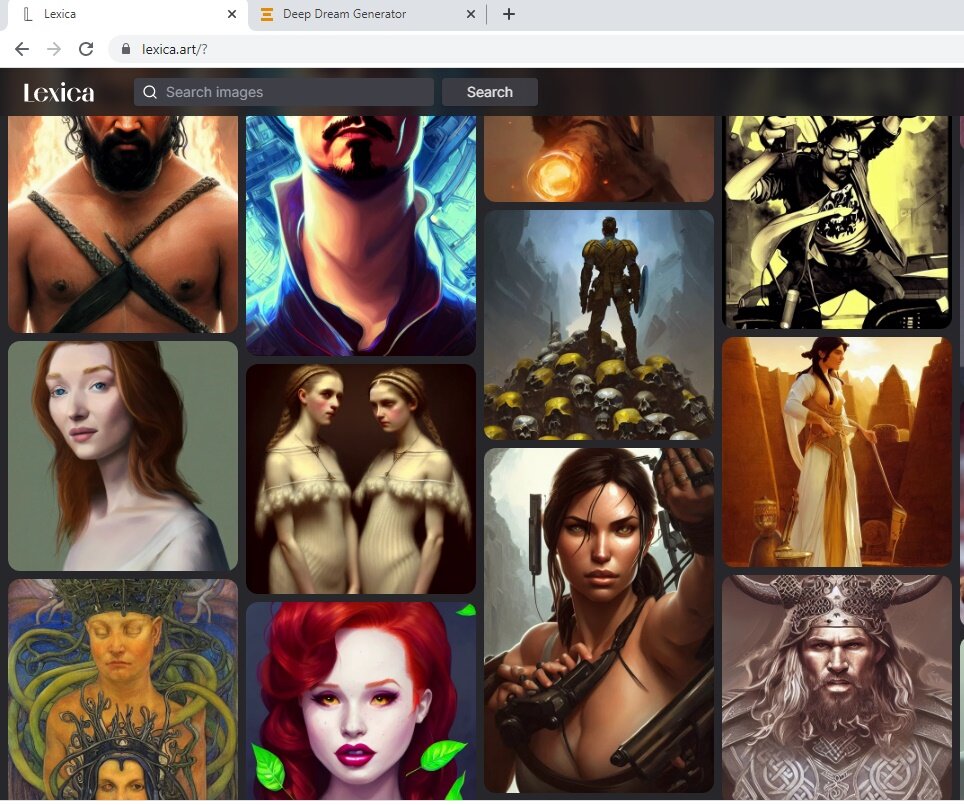Open the yellow comic-style man with glasses image

837,222
